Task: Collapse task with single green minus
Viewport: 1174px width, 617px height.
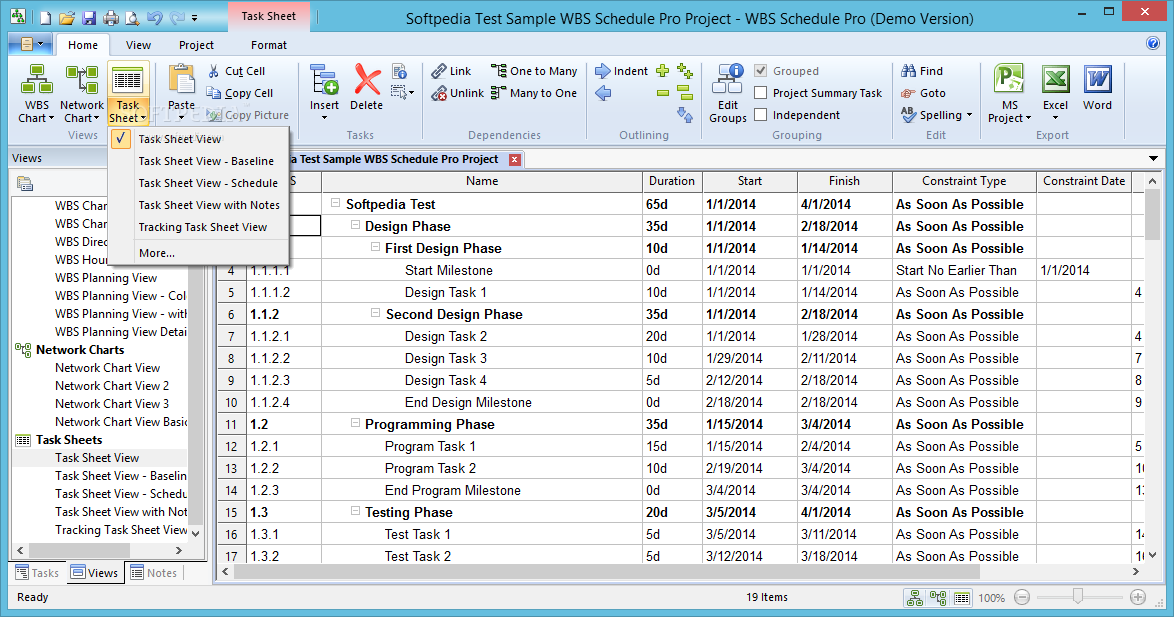Action: click(x=663, y=93)
